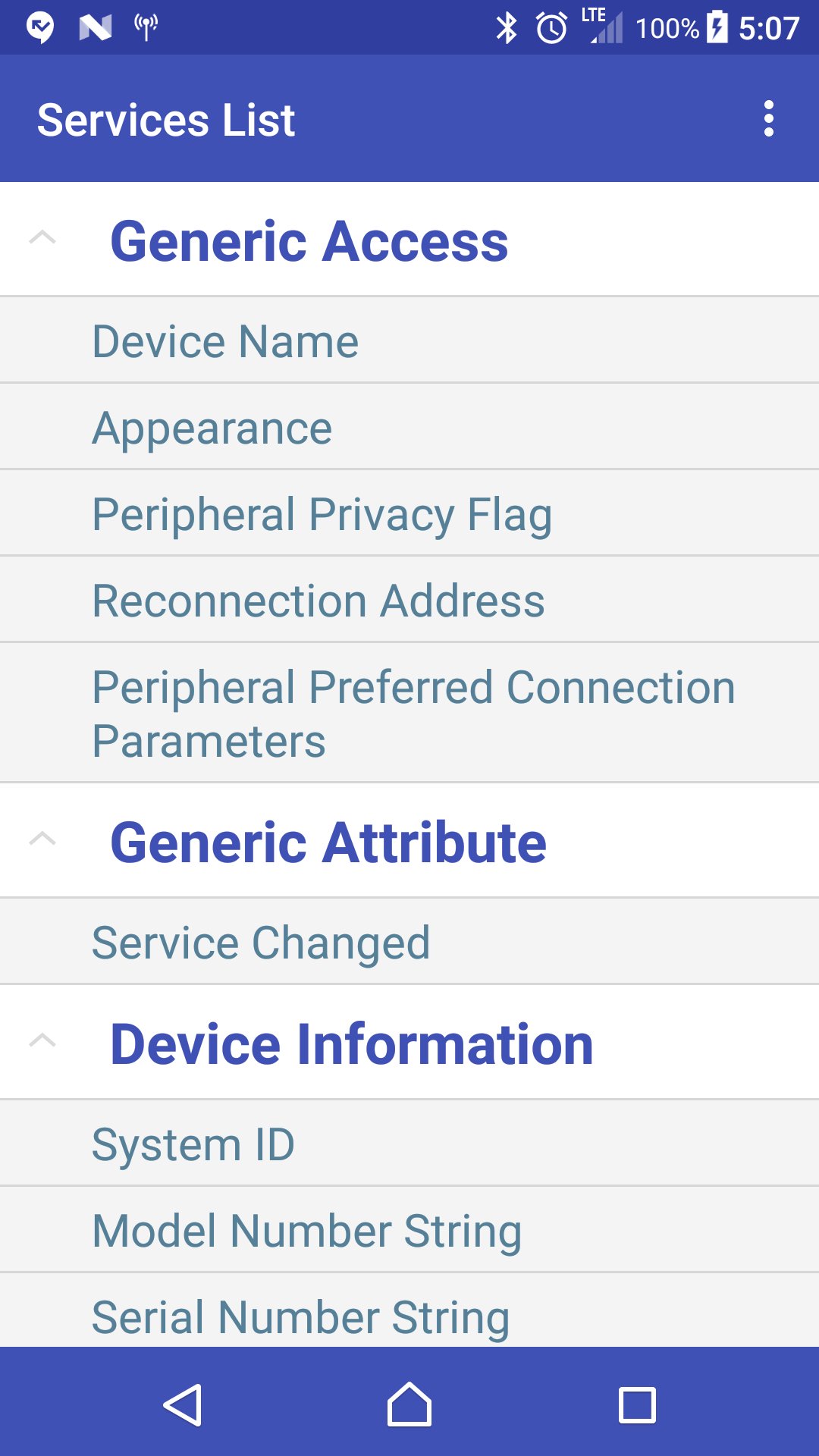Select the Service Changed characteristic
Image resolution: width=819 pixels, height=1456 pixels.
(x=261, y=943)
